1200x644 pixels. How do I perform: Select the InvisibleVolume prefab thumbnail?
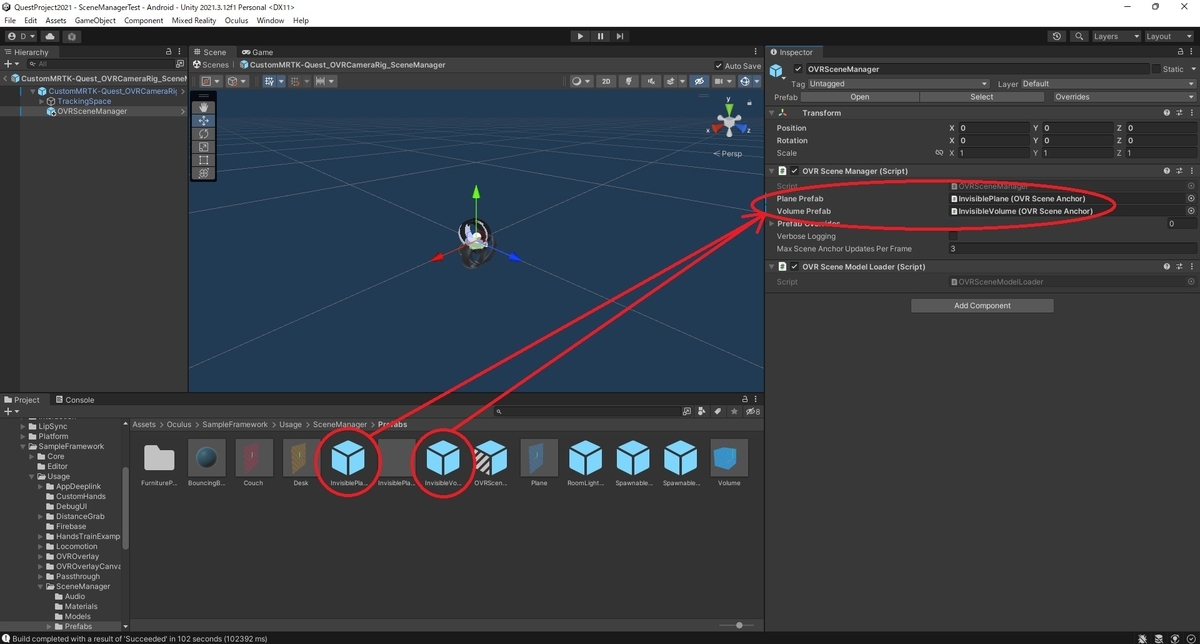click(x=443, y=462)
